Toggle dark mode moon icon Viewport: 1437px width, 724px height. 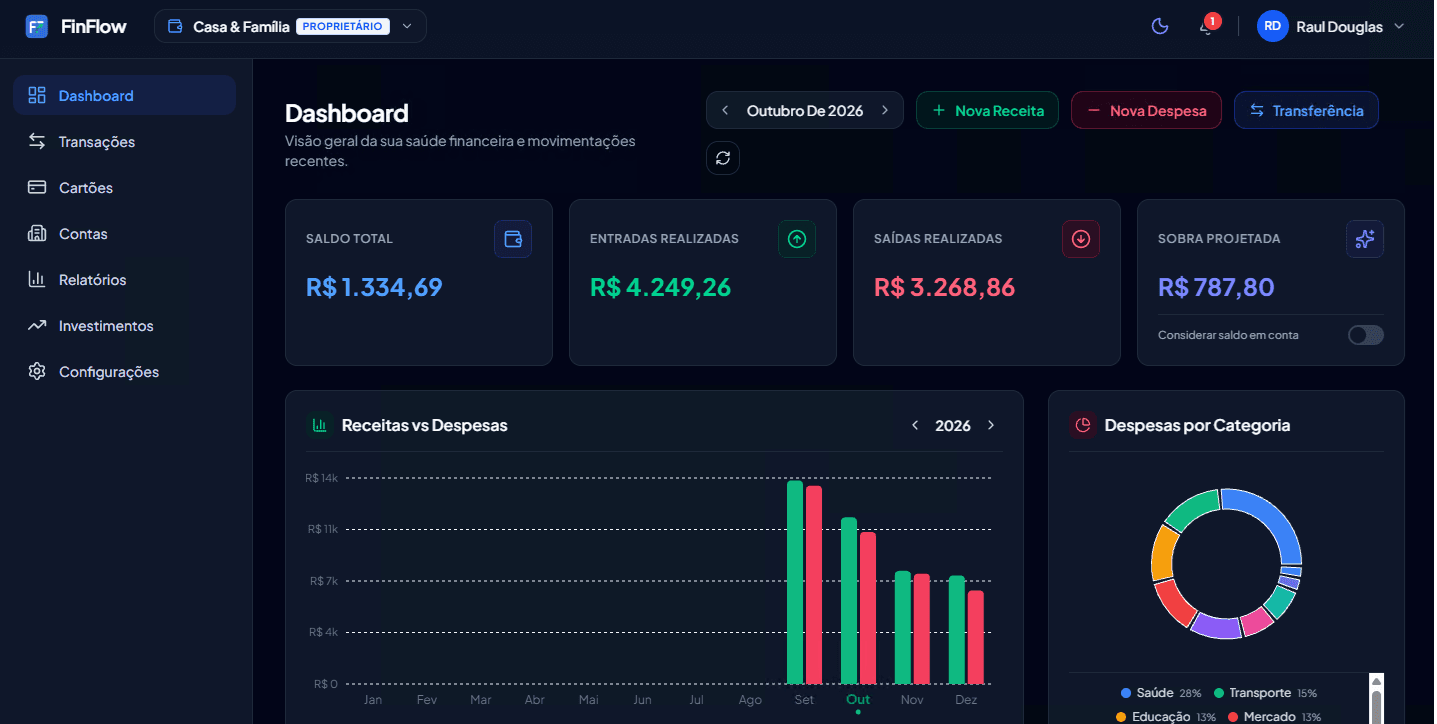[x=1160, y=27]
